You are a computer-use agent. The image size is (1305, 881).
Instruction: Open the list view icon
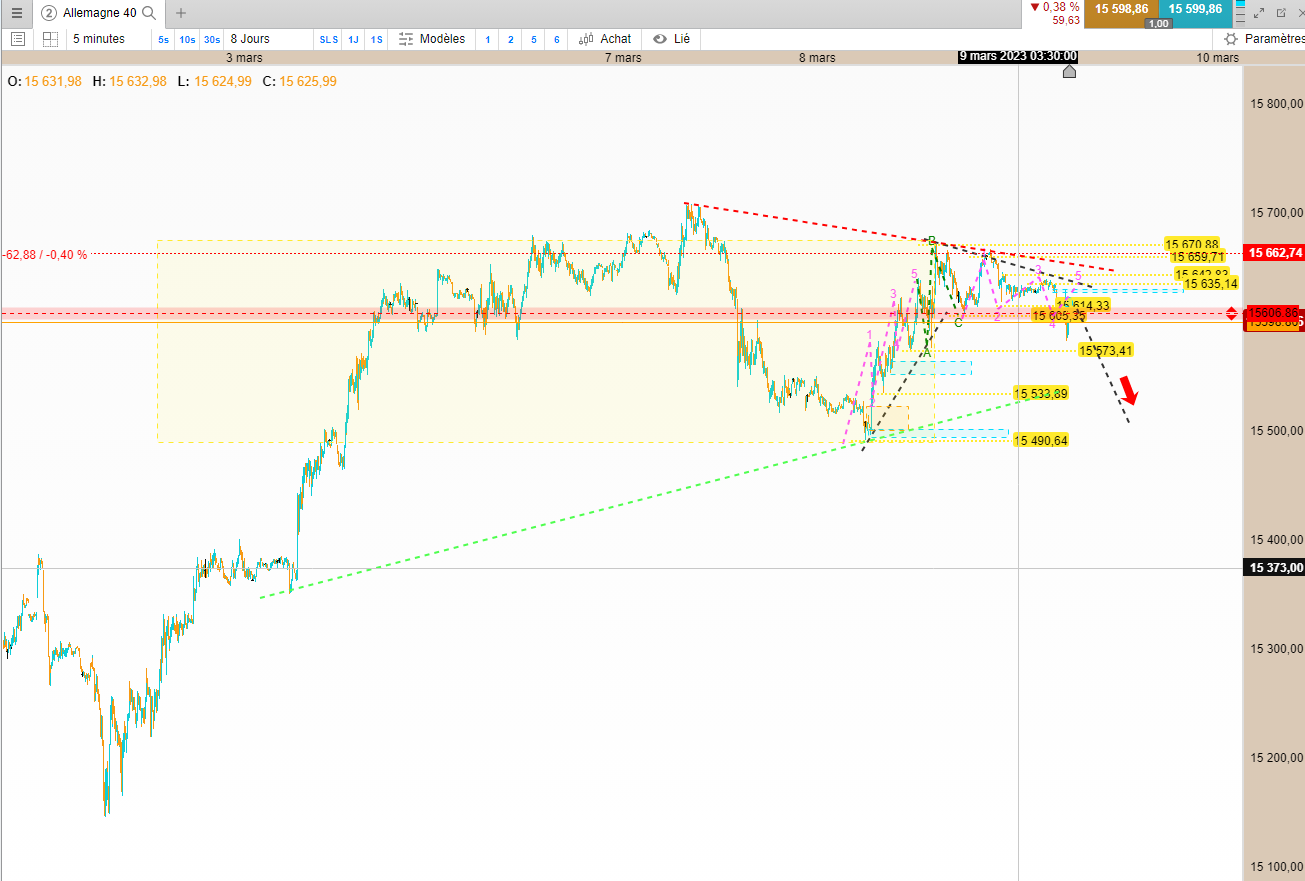[17, 39]
